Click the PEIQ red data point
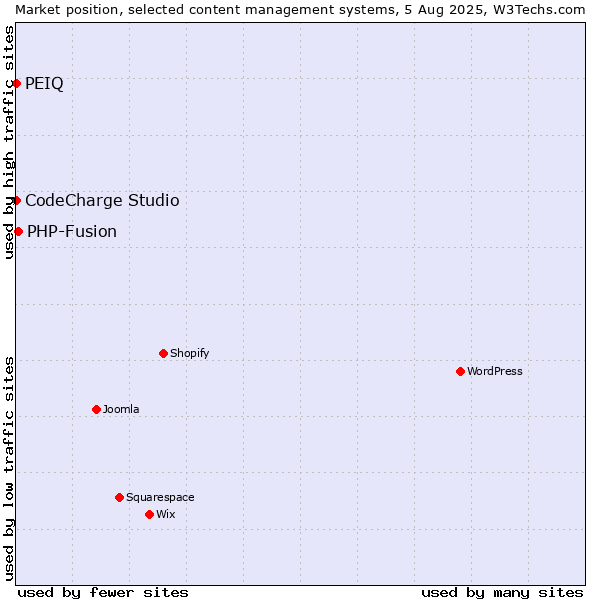Screen dimensions: 600x600 tap(16, 83)
